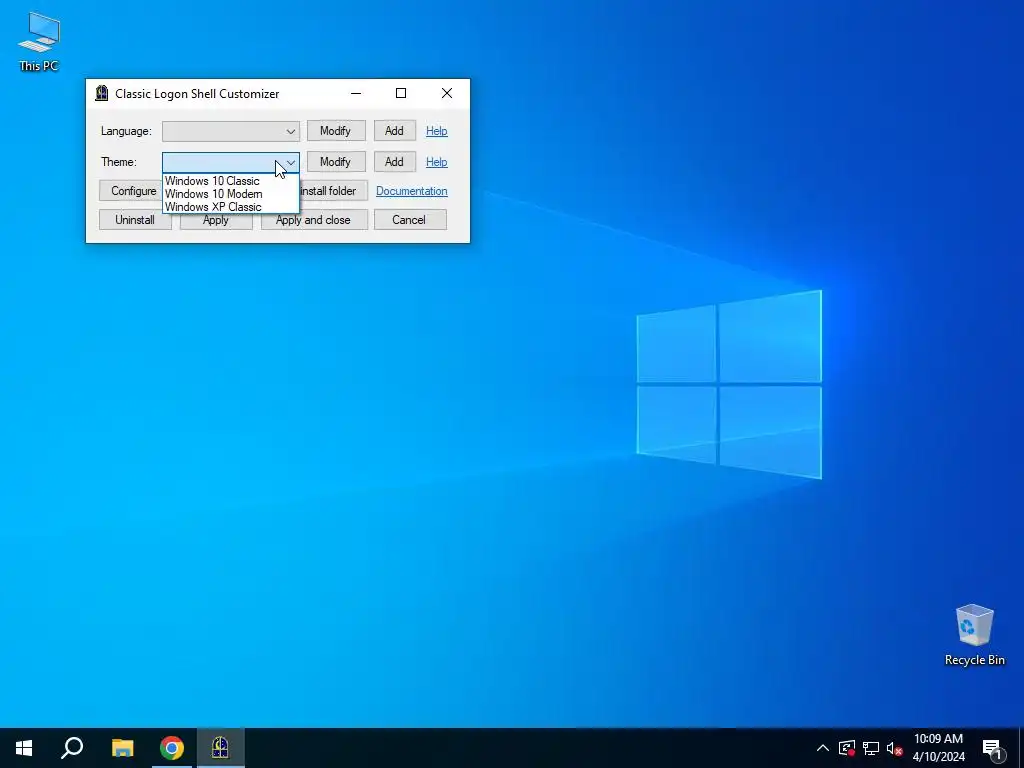Click the security warning tray icon
This screenshot has height=768, width=1024.
(x=847, y=748)
